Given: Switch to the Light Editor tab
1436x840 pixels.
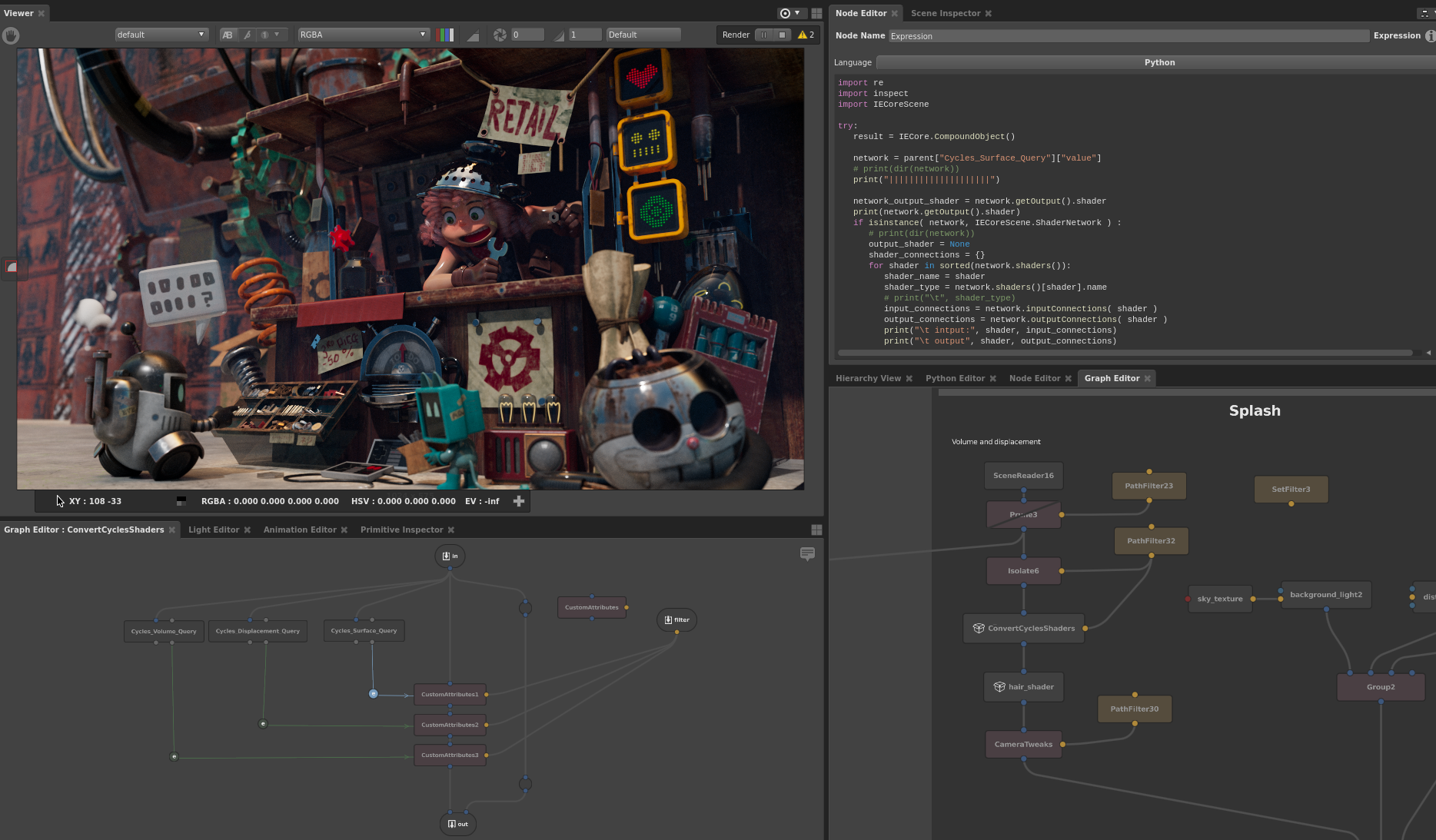Looking at the screenshot, I should [214, 530].
